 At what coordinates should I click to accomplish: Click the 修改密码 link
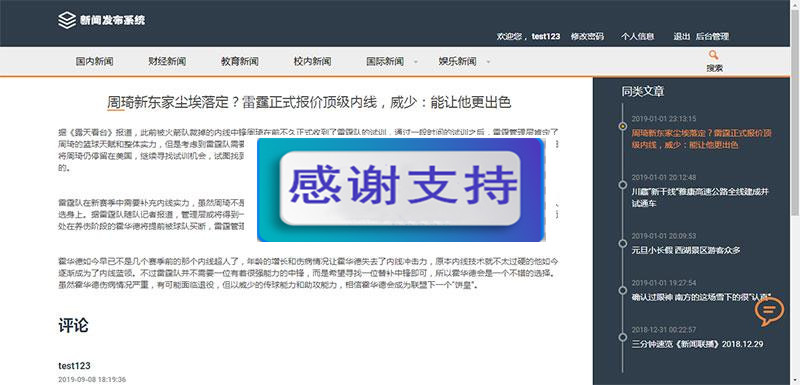point(587,37)
